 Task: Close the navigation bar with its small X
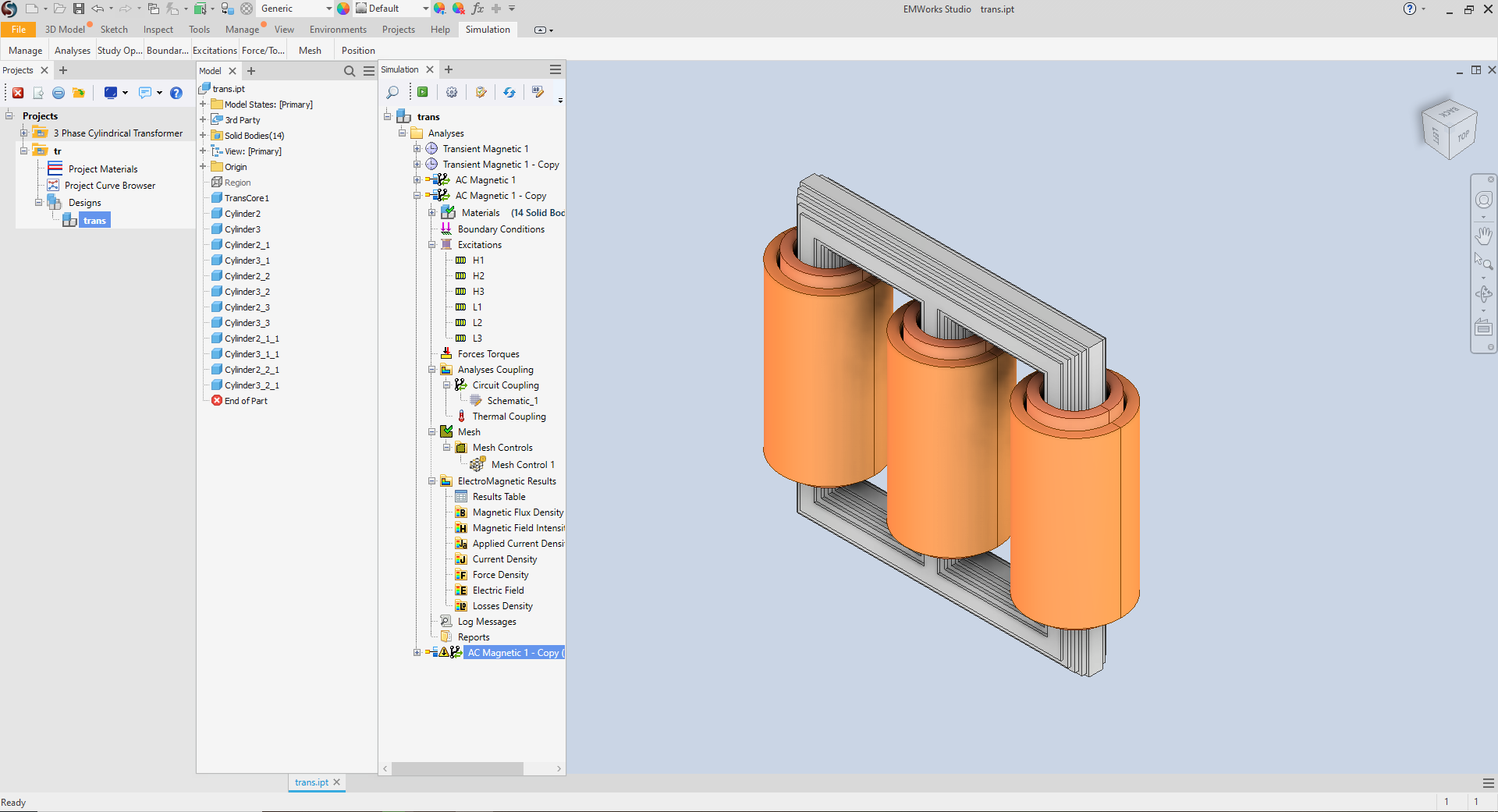[1491, 179]
